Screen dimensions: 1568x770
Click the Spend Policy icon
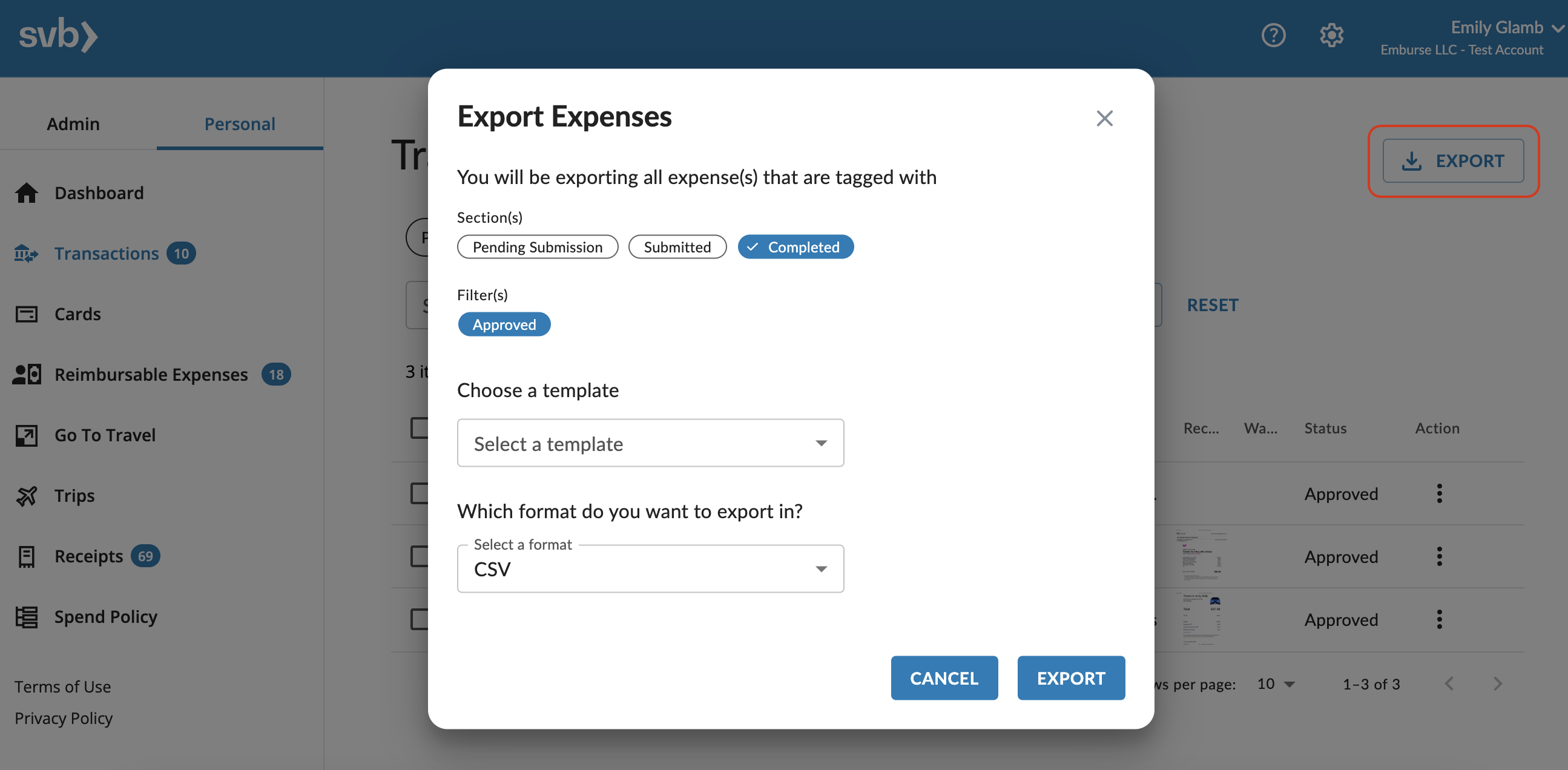(x=26, y=617)
